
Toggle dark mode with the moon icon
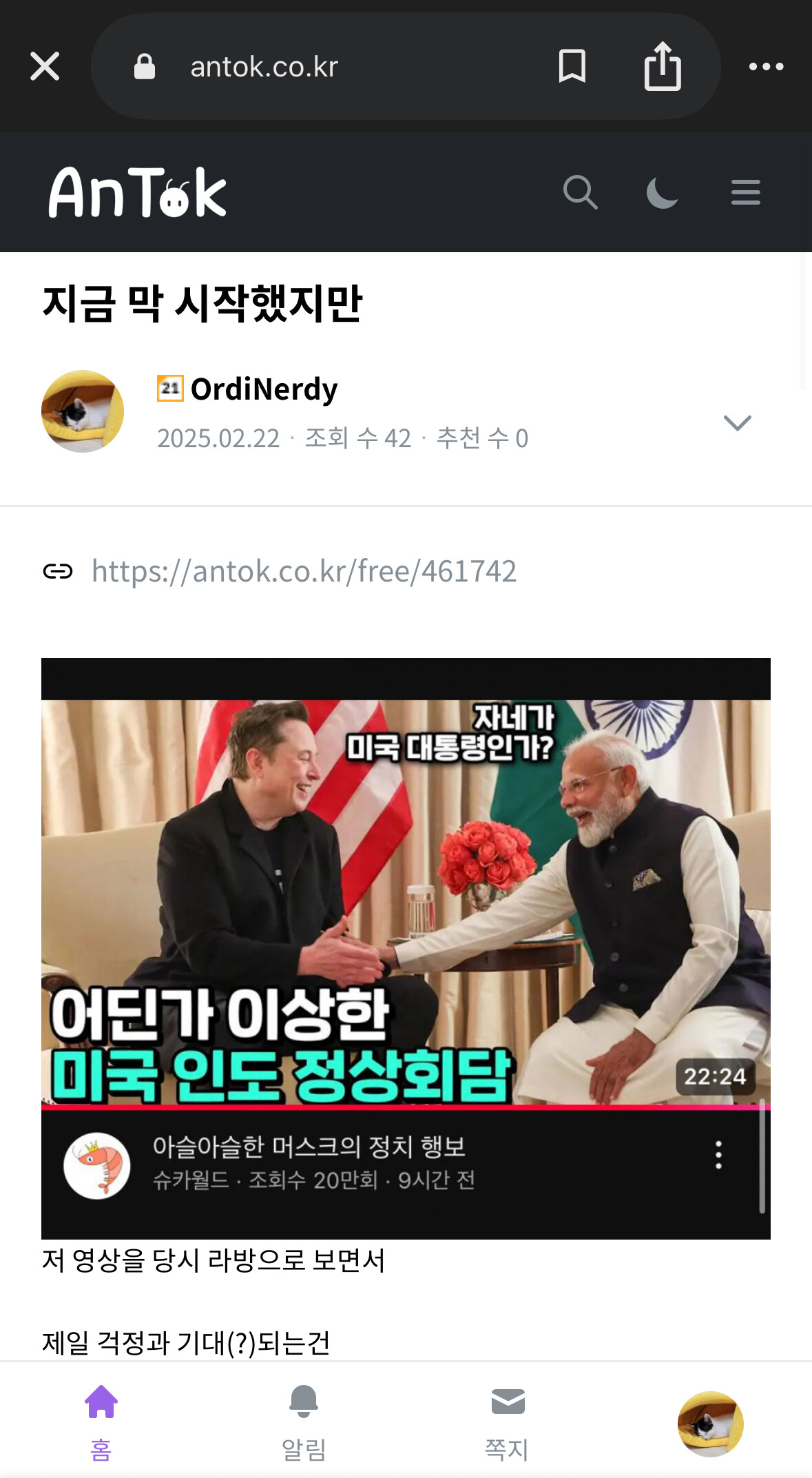[x=663, y=192]
